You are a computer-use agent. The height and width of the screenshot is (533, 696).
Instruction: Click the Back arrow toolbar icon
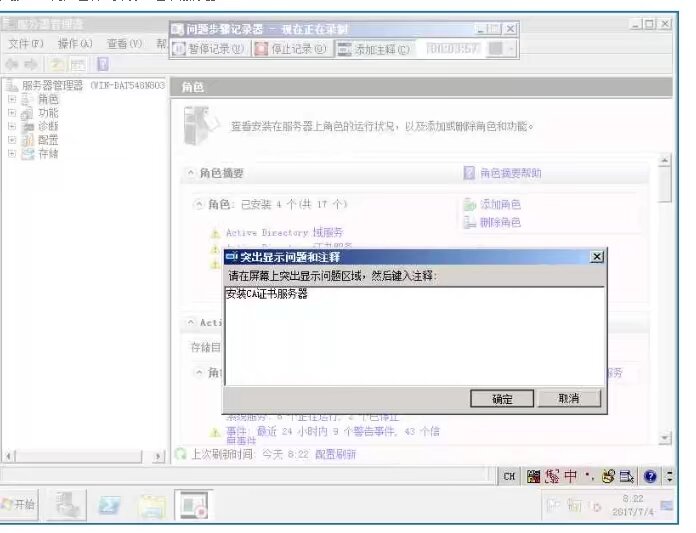click(12, 65)
